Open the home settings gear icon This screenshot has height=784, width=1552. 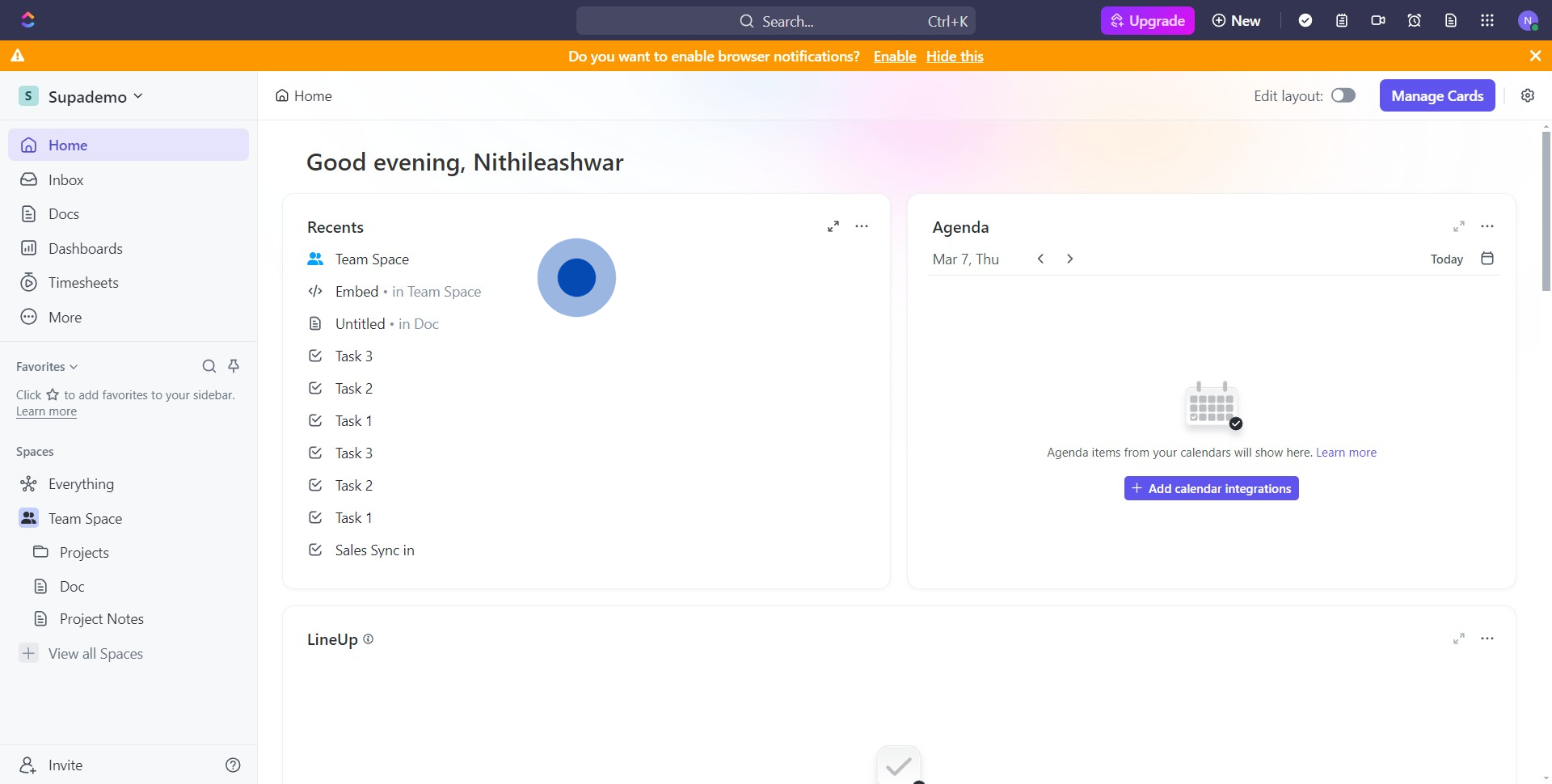point(1528,95)
